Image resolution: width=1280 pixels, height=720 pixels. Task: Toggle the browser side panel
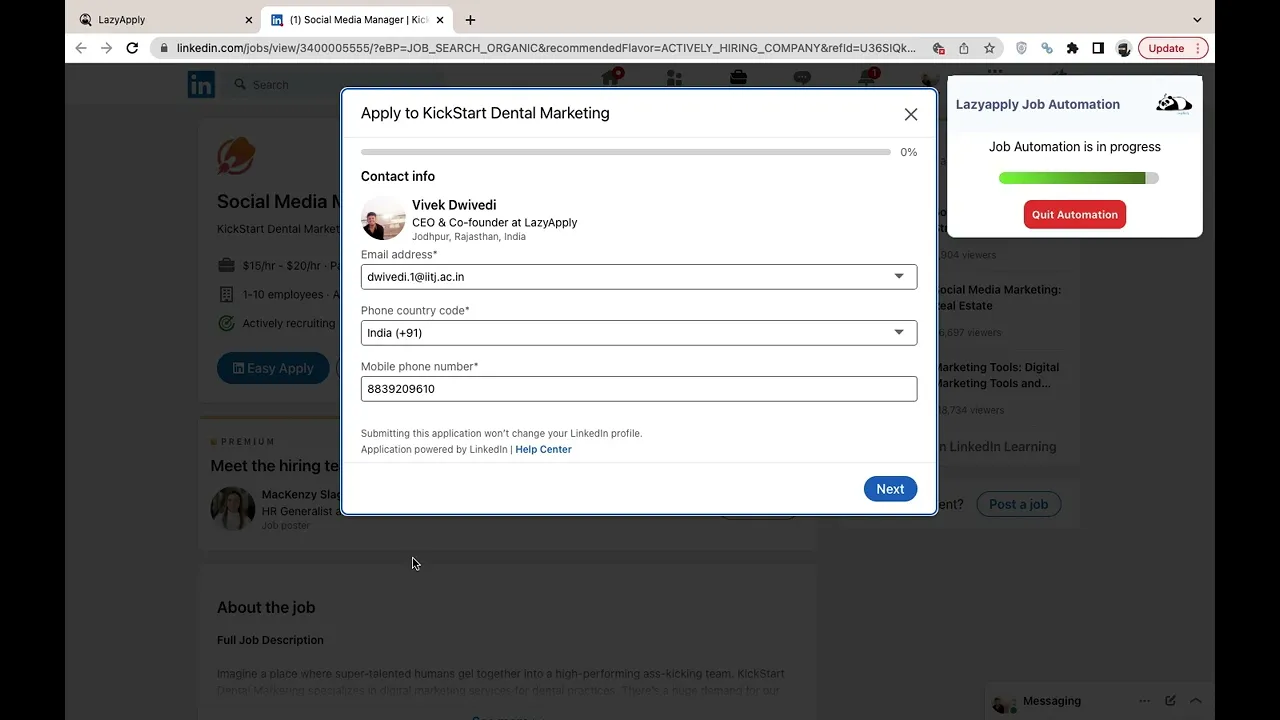tap(1098, 48)
